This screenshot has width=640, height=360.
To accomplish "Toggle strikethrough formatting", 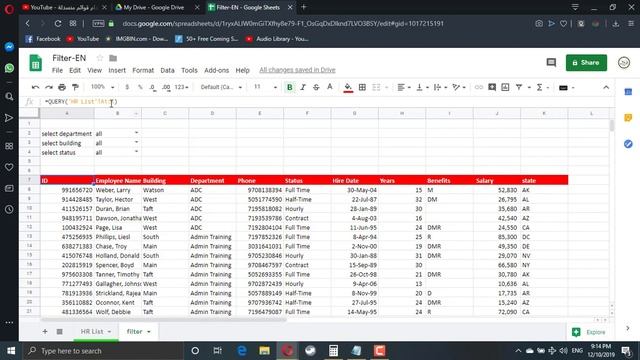I will (316, 87).
